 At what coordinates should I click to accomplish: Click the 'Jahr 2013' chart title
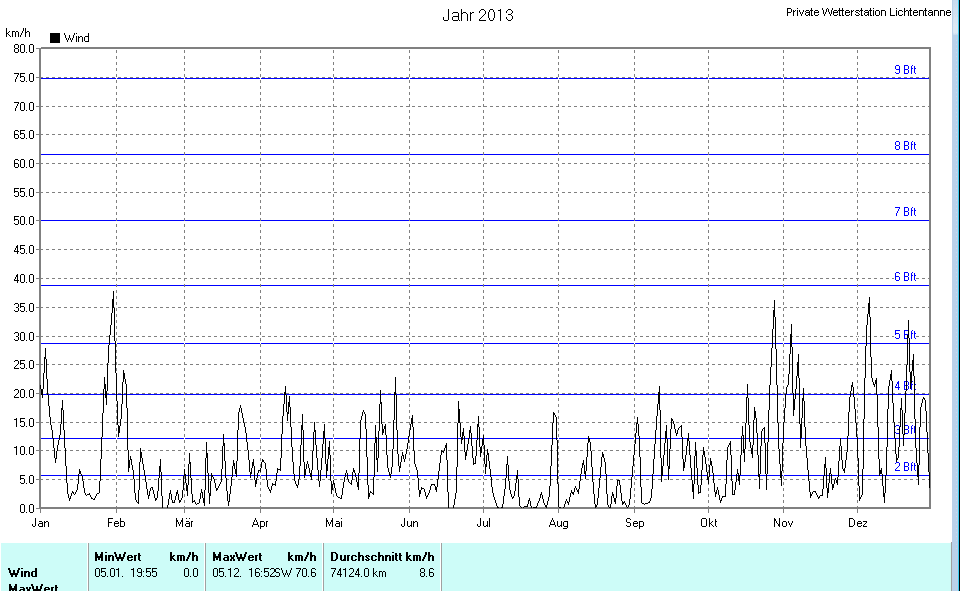coord(478,16)
